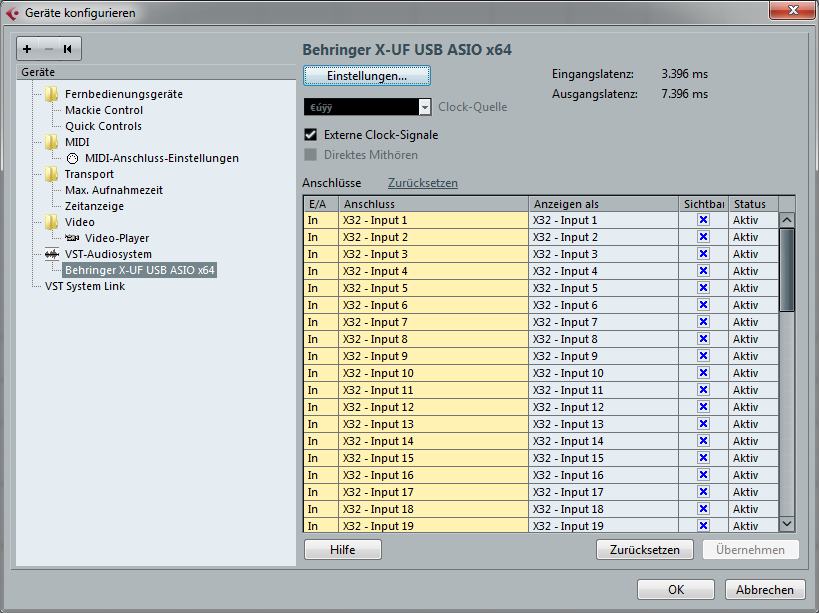The width and height of the screenshot is (819, 613).
Task: Click the E/A column header
Action: (x=321, y=204)
